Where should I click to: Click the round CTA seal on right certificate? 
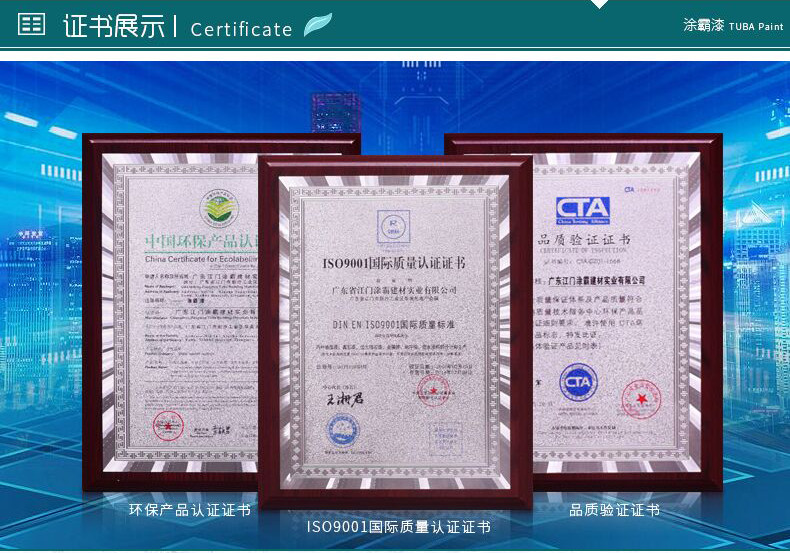(x=578, y=381)
